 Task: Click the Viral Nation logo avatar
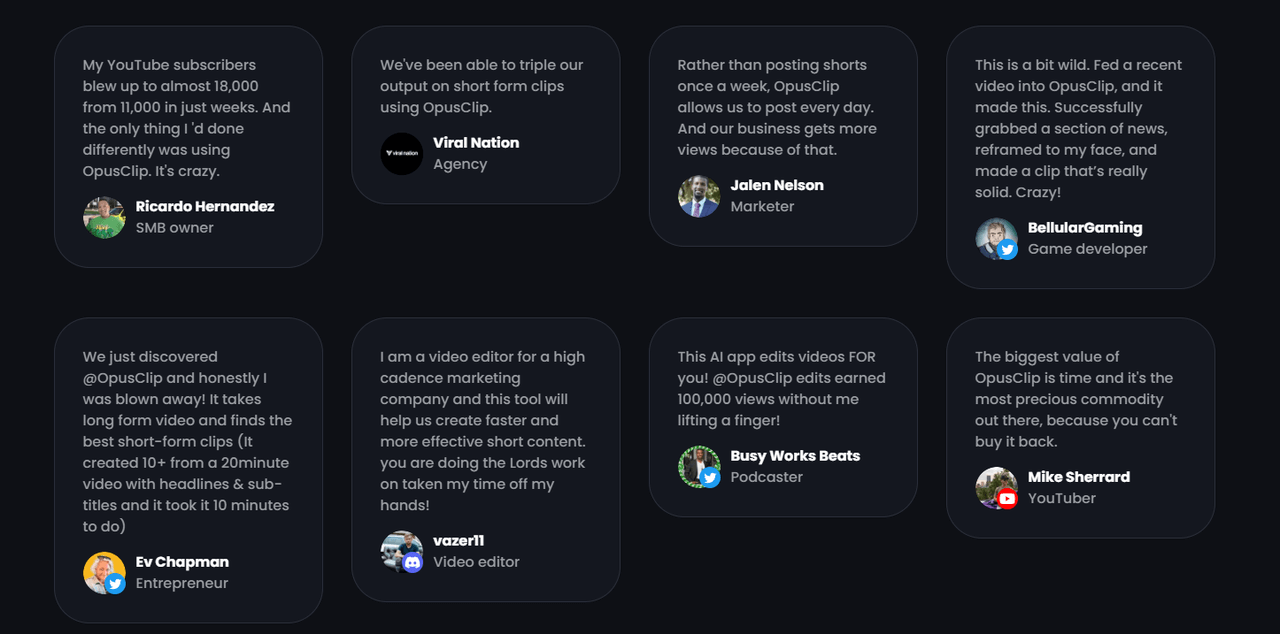click(x=401, y=153)
